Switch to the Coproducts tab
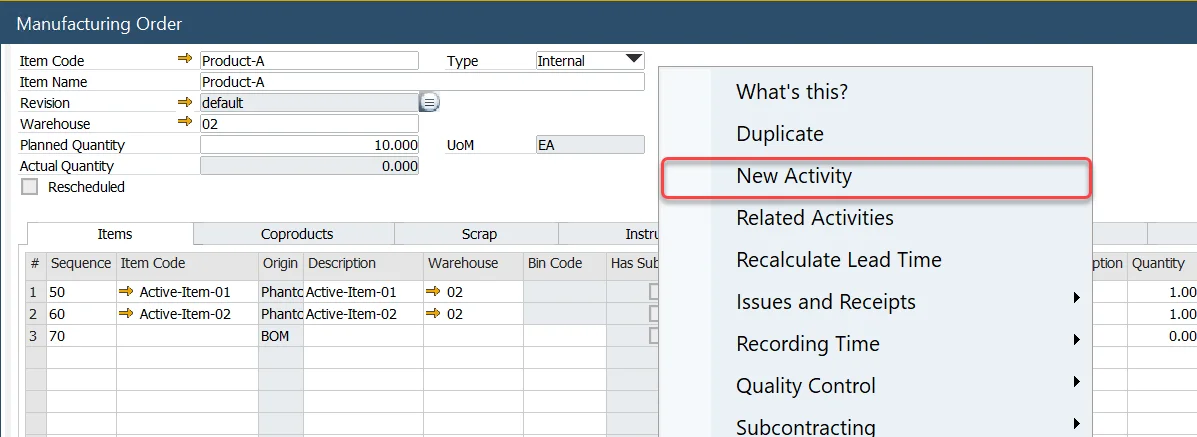1197x437 pixels. pos(296,234)
